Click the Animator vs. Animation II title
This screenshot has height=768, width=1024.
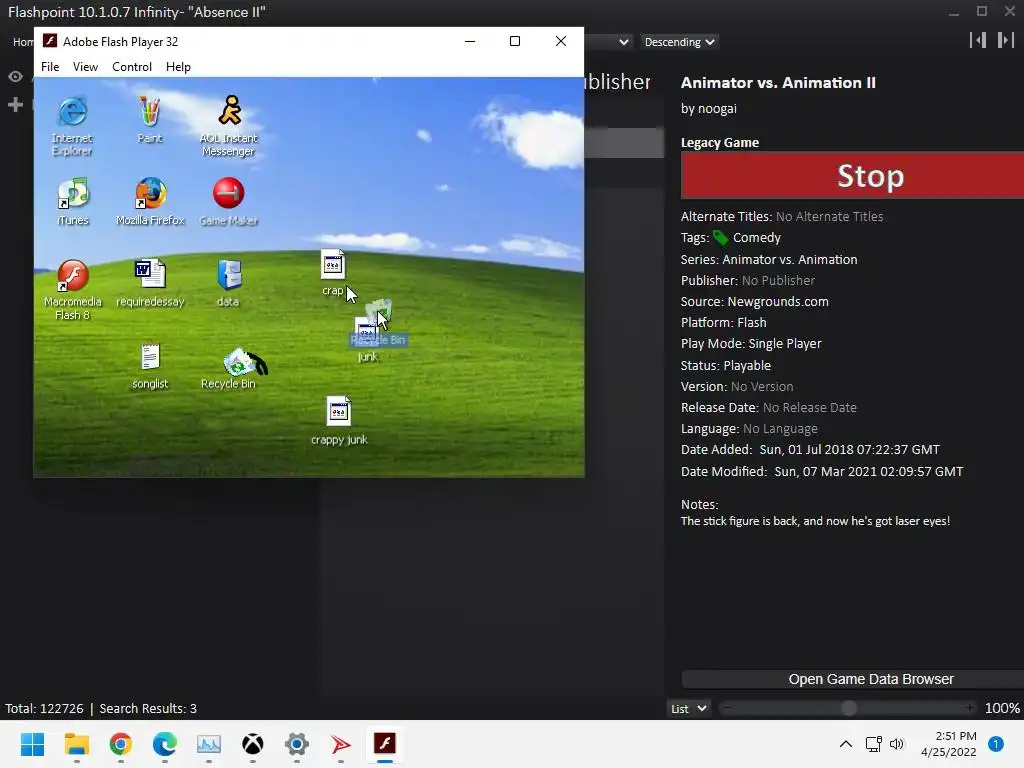[778, 83]
